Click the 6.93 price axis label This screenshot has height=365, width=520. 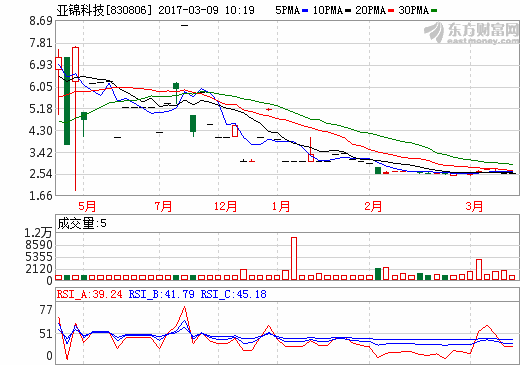click(41, 65)
